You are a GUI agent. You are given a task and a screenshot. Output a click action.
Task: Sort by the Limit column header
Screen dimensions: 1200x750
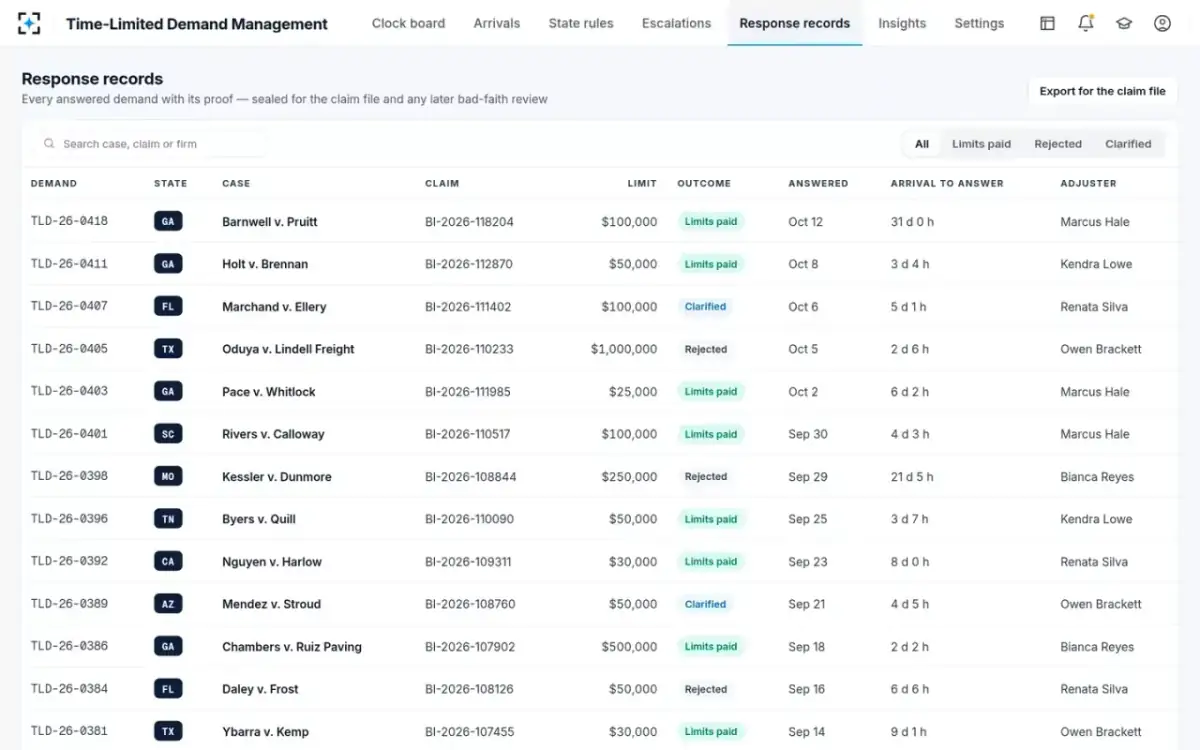click(642, 184)
